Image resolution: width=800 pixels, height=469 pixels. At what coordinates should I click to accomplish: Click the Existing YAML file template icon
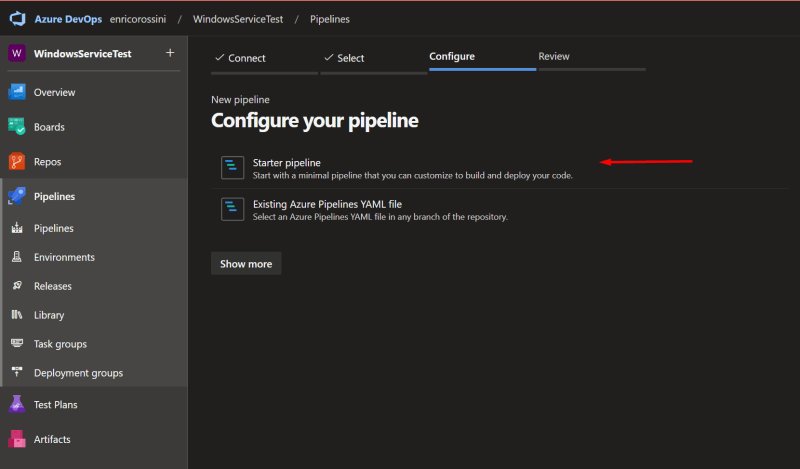(x=232, y=209)
